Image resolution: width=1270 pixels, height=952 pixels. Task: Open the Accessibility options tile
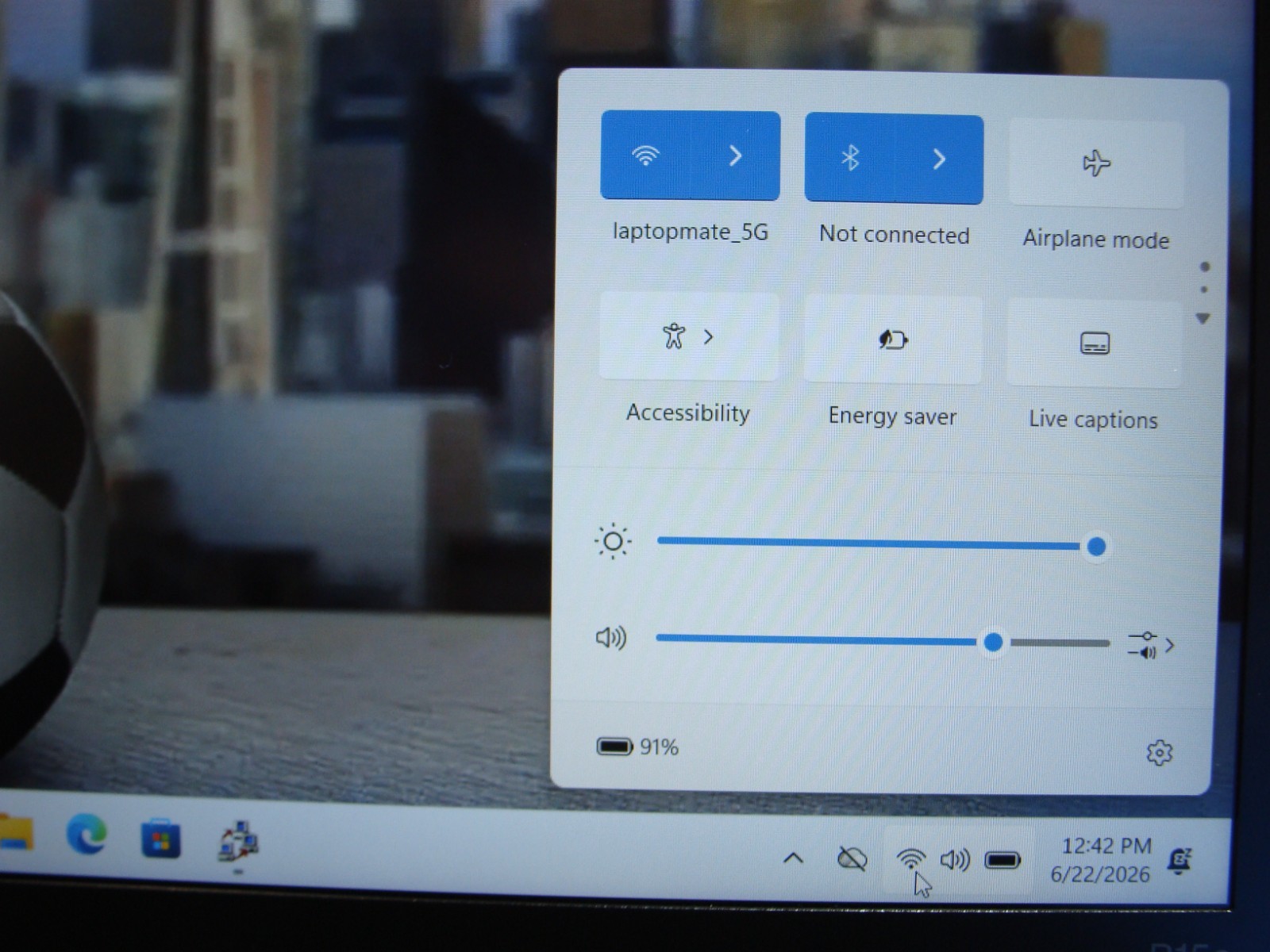tap(689, 337)
